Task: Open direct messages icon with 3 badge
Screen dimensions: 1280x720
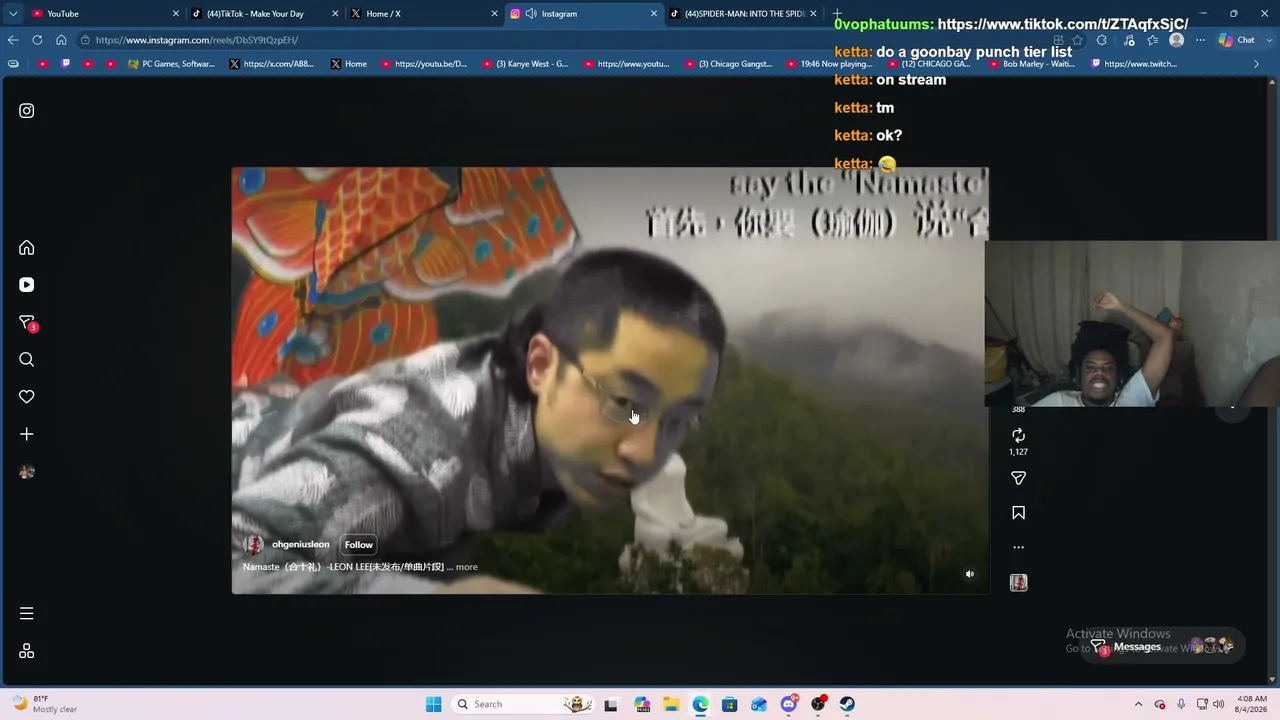Action: pyautogui.click(x=27, y=322)
